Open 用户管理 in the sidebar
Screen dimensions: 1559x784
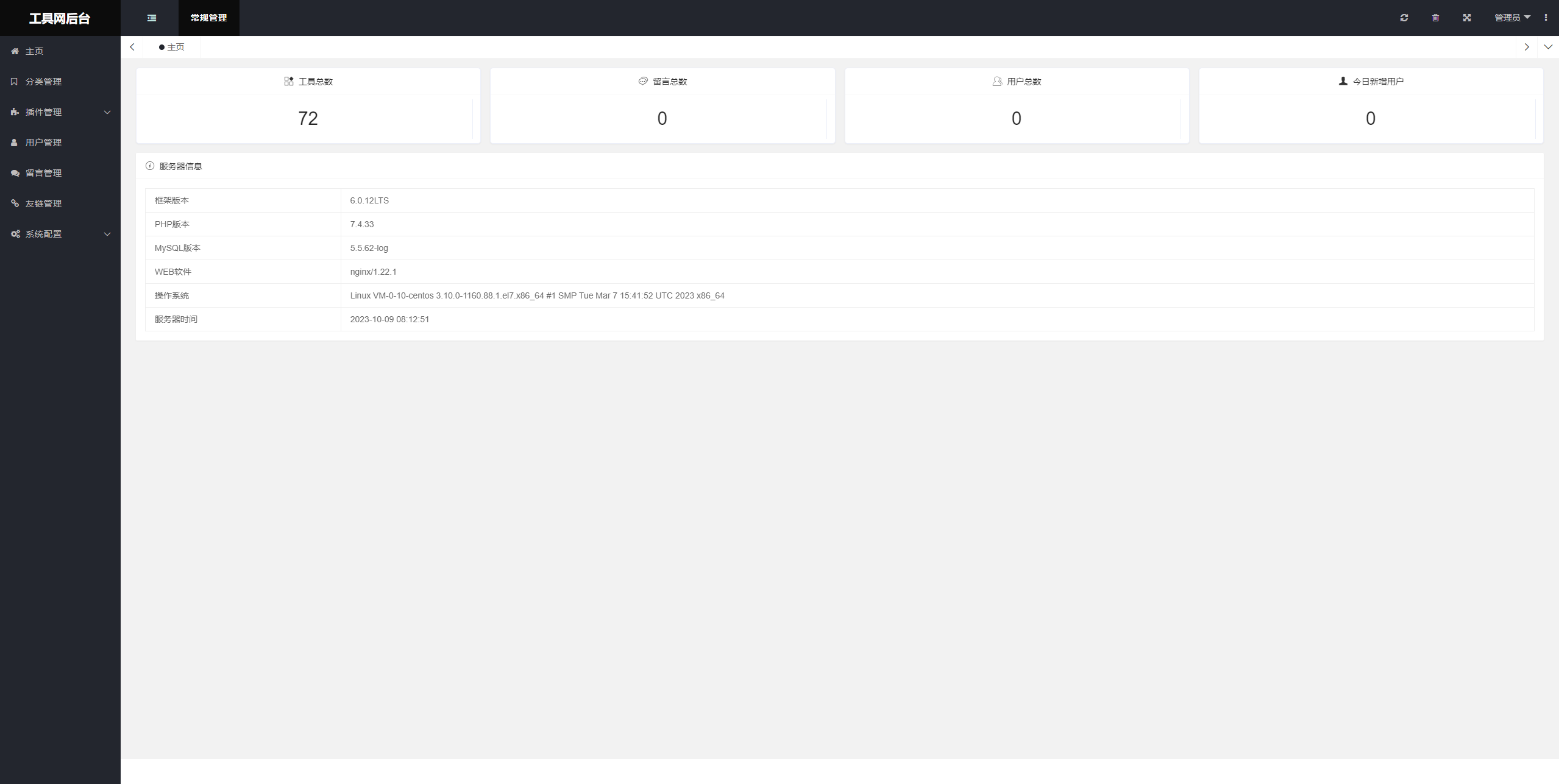click(60, 143)
